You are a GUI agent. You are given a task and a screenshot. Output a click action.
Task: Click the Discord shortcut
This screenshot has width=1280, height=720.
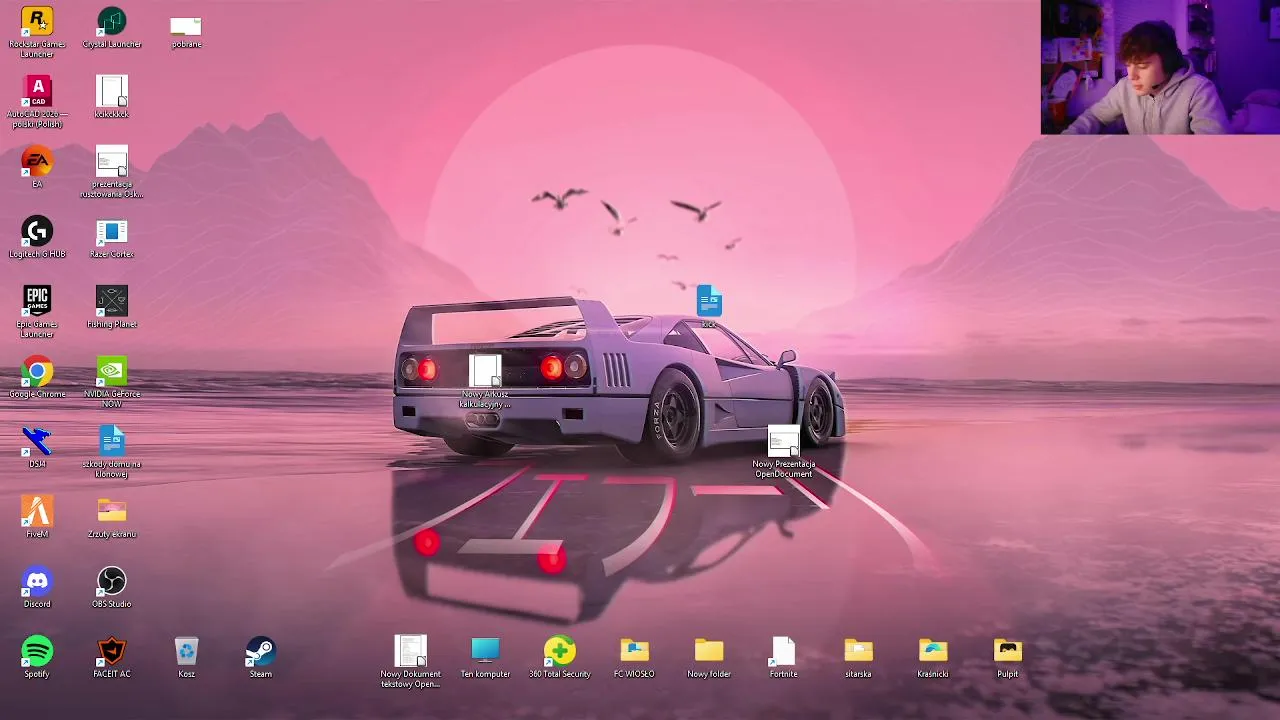pos(37,587)
